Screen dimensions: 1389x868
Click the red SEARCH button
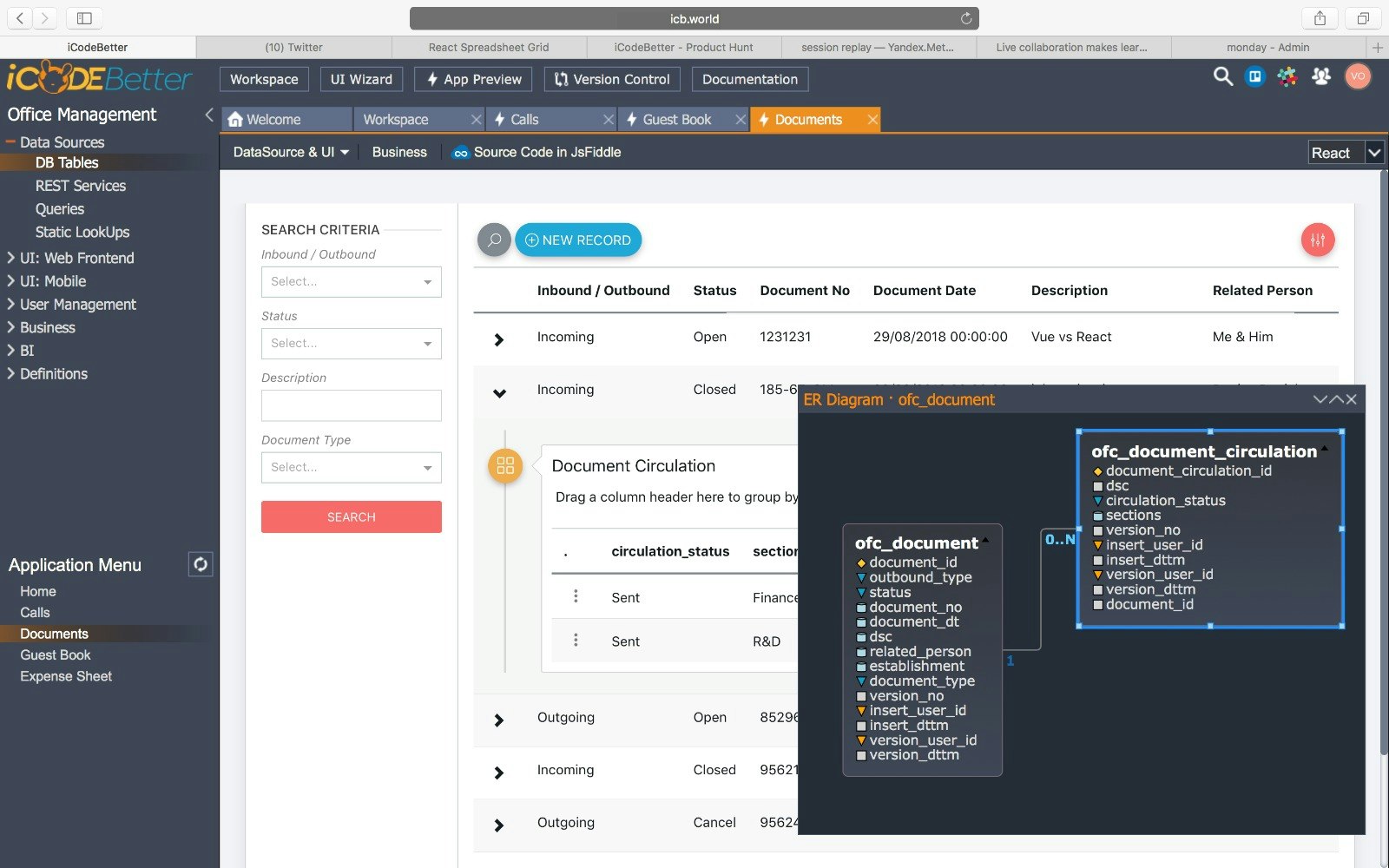[352, 516]
